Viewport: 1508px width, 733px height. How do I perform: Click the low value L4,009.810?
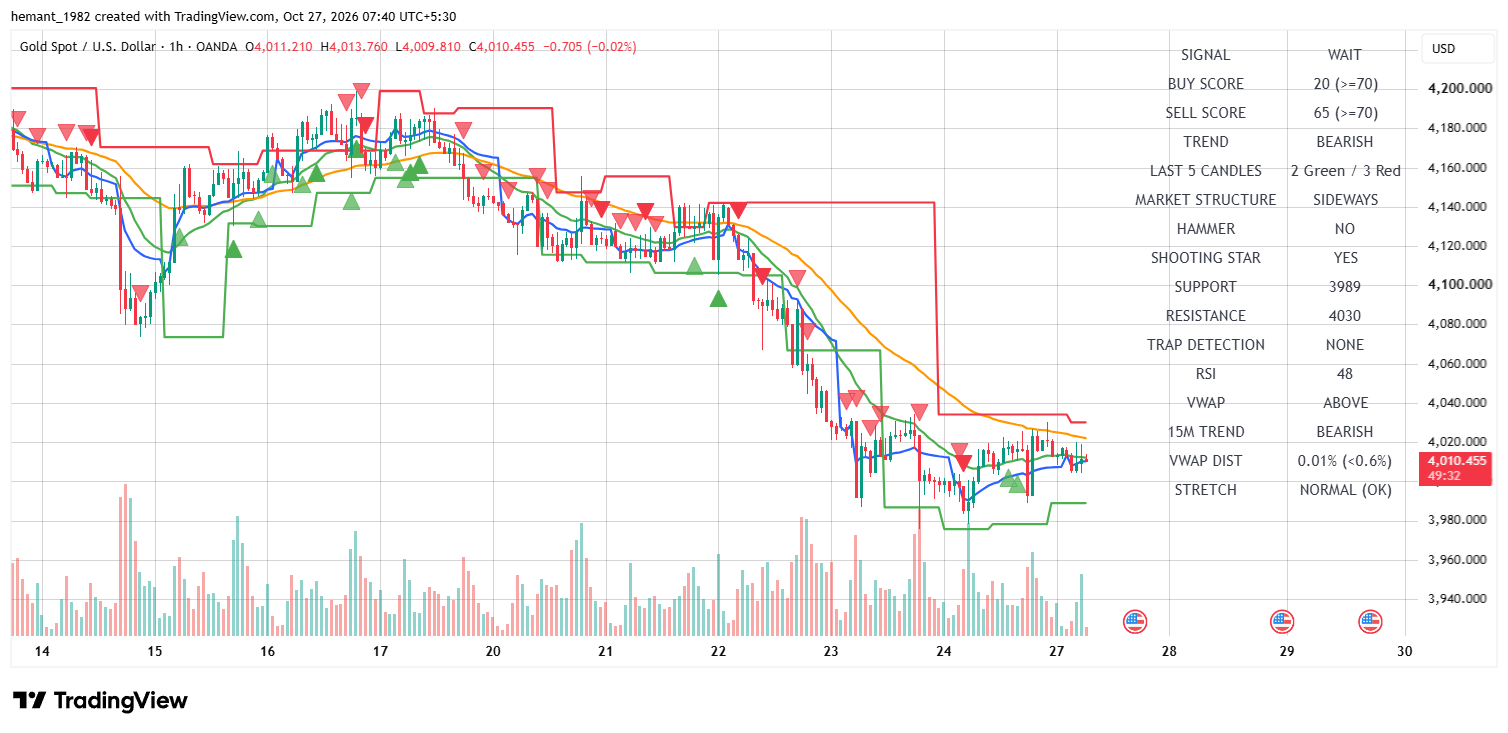pyautogui.click(x=428, y=47)
